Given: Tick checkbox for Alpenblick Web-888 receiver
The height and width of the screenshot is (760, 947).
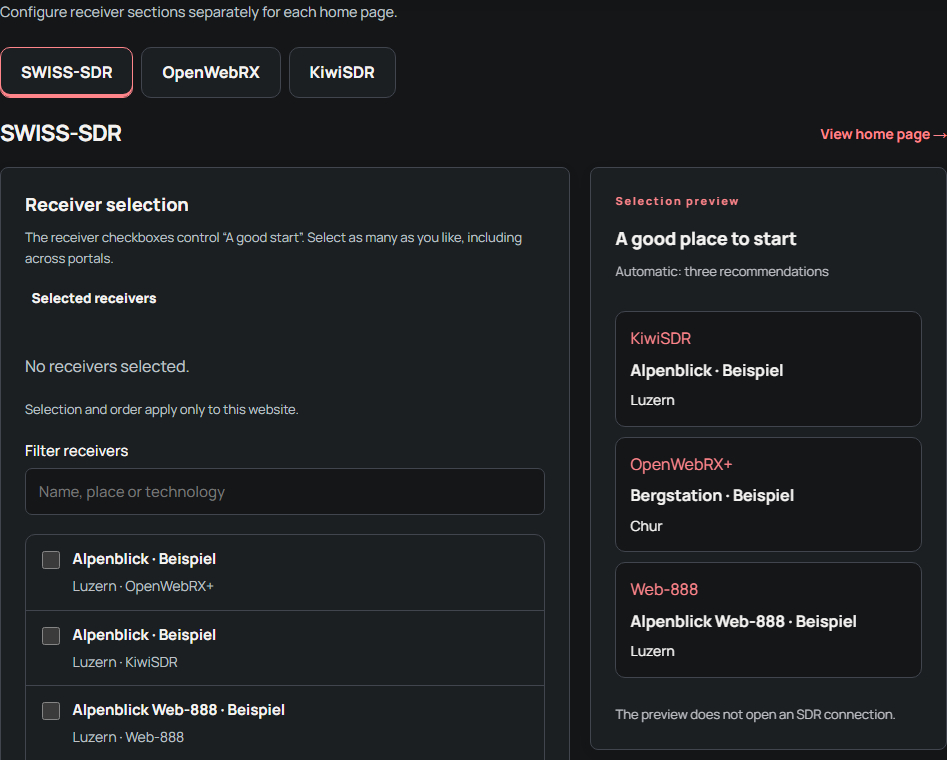Looking at the screenshot, I should [51, 711].
